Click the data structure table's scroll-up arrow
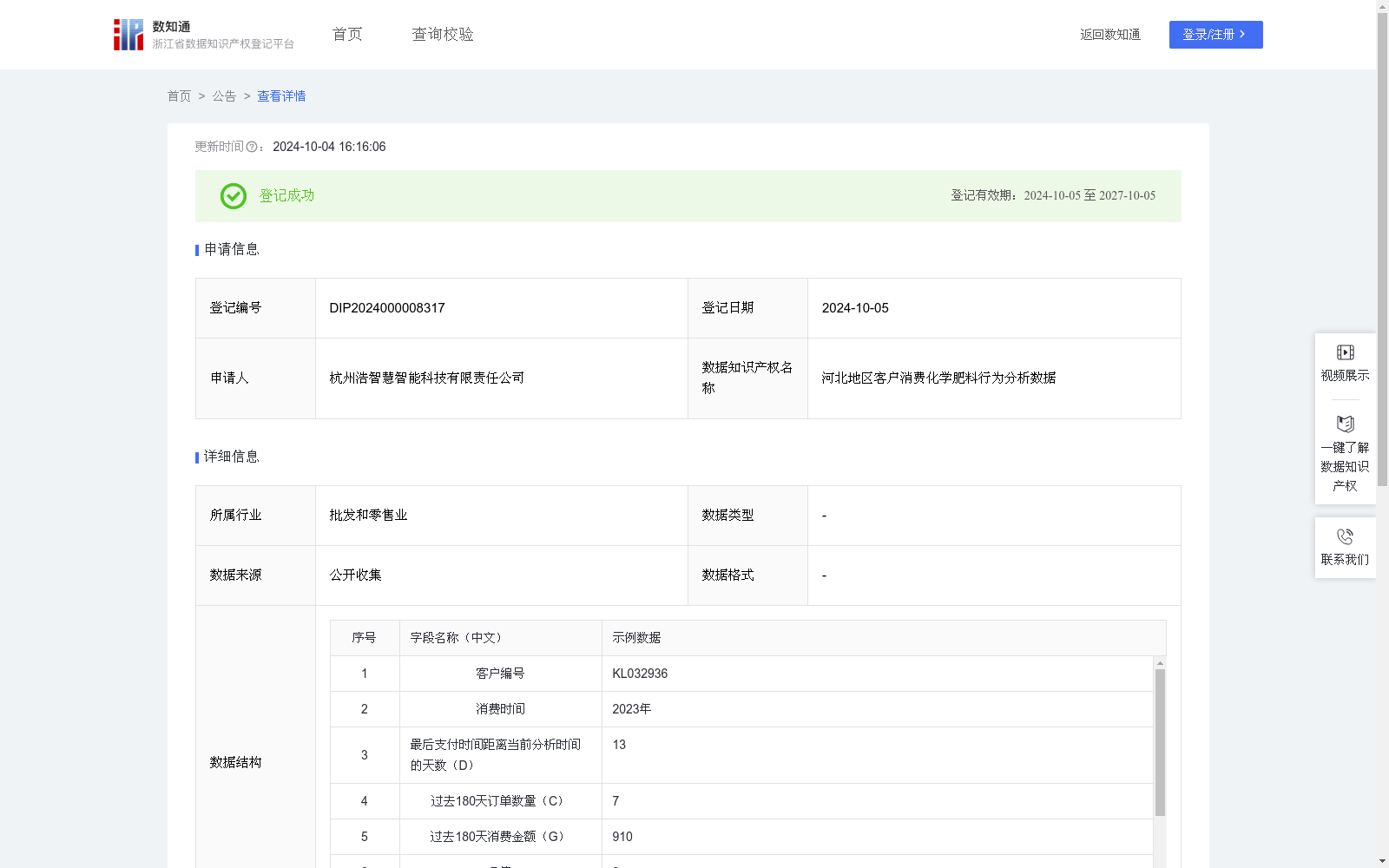The image size is (1389, 868). [1160, 662]
